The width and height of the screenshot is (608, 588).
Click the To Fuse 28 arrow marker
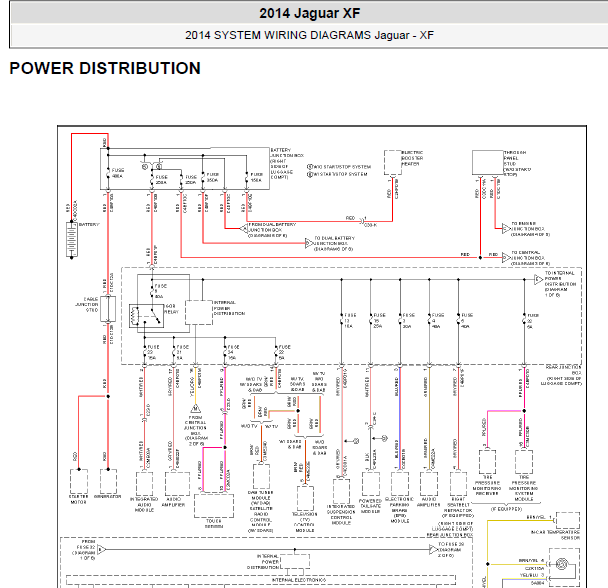[x=434, y=549]
